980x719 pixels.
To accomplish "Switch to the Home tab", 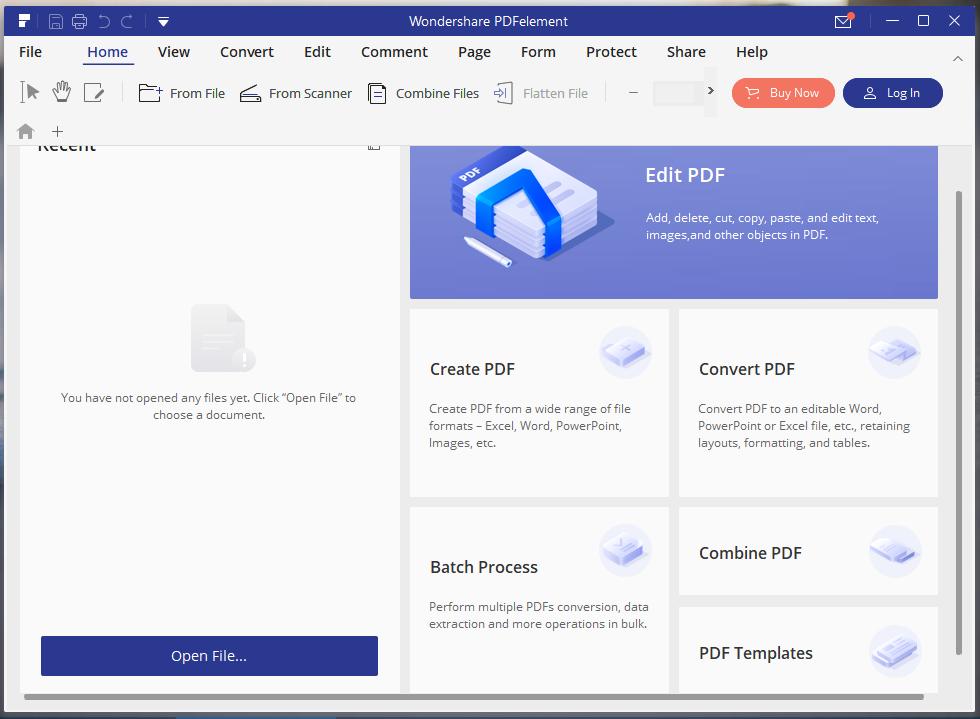I will [x=108, y=52].
